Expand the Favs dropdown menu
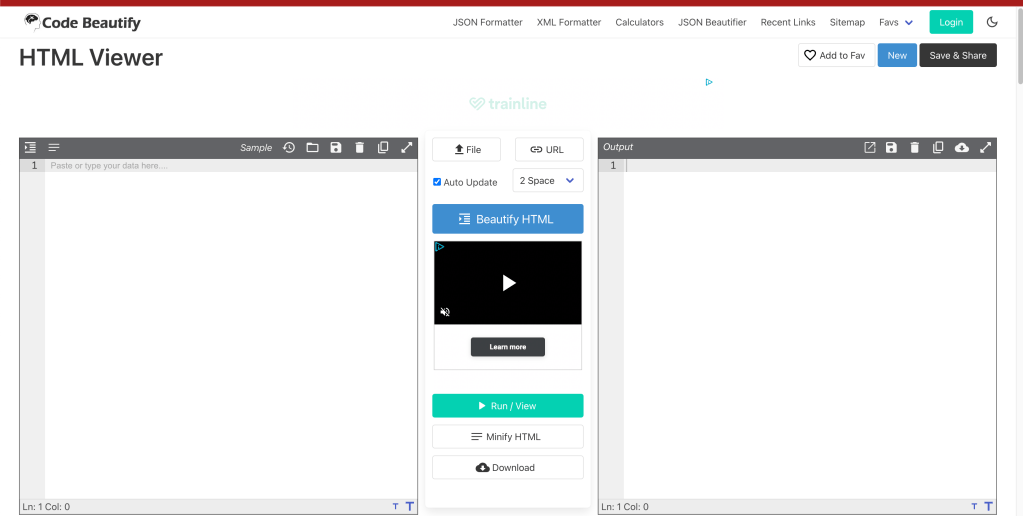Image resolution: width=1023 pixels, height=516 pixels. [x=896, y=22]
